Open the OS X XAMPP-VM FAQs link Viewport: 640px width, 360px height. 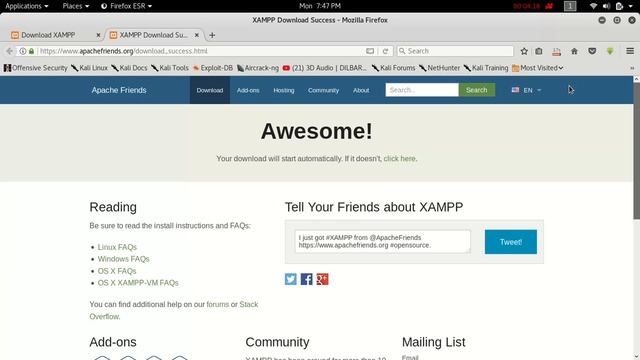[x=138, y=283]
